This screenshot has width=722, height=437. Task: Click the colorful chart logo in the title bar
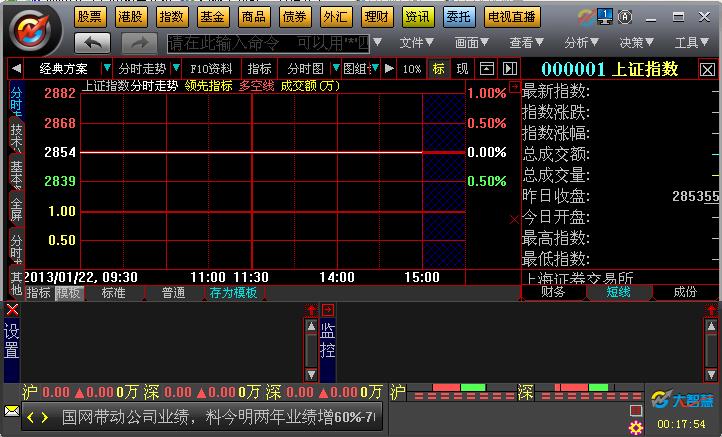click(586, 17)
